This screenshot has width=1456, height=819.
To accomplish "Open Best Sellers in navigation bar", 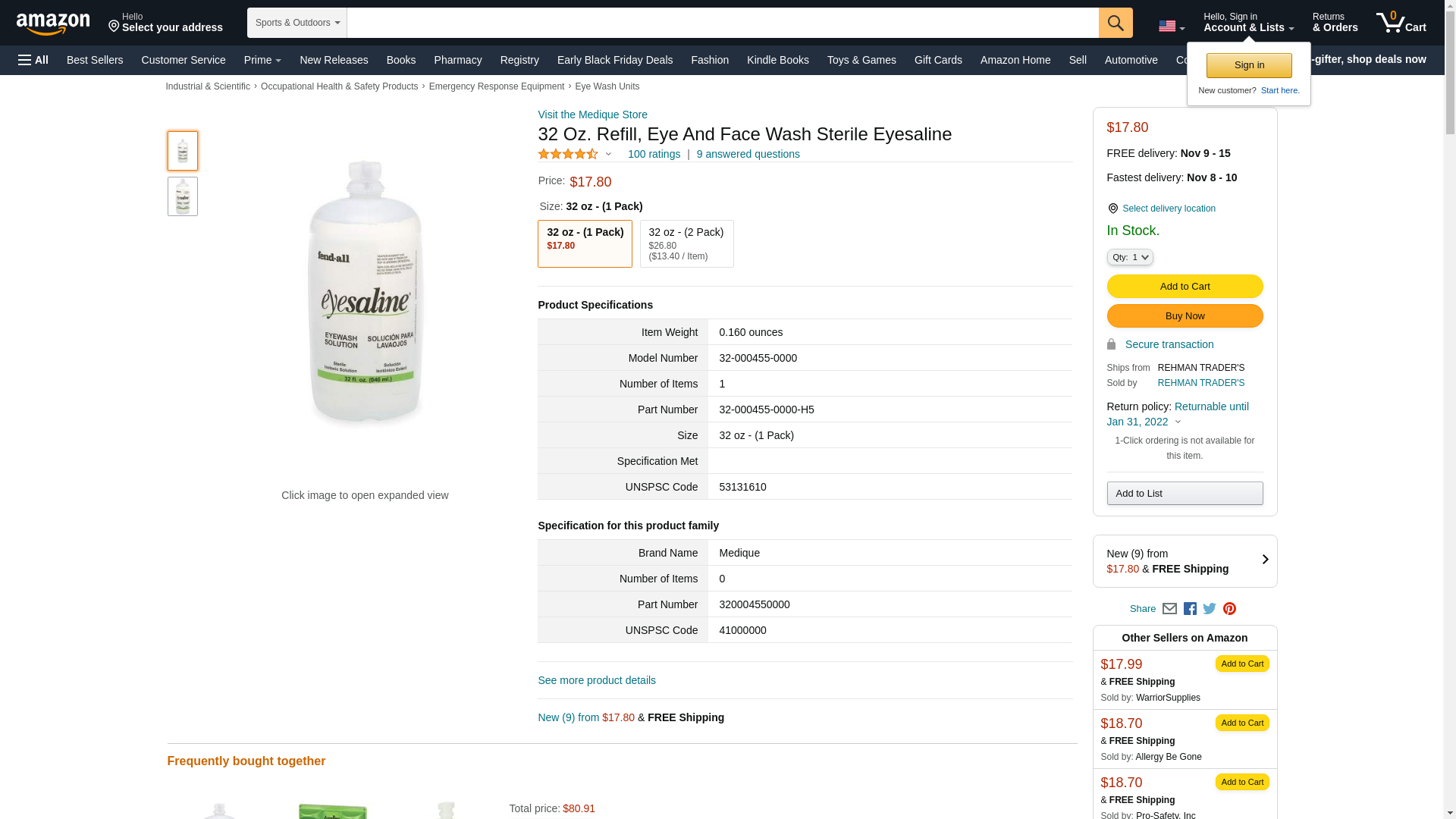I will [95, 60].
